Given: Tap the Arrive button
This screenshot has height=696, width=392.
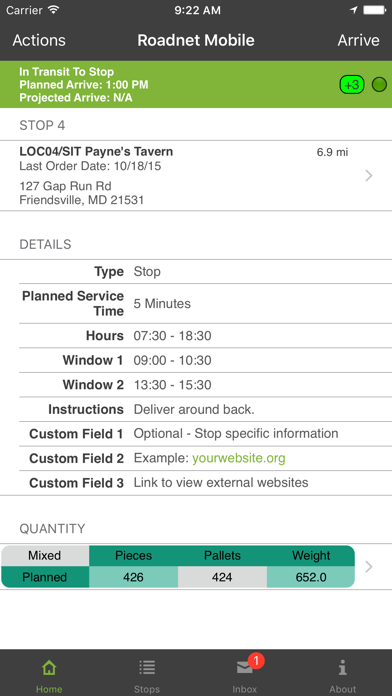Looking at the screenshot, I should (x=358, y=40).
